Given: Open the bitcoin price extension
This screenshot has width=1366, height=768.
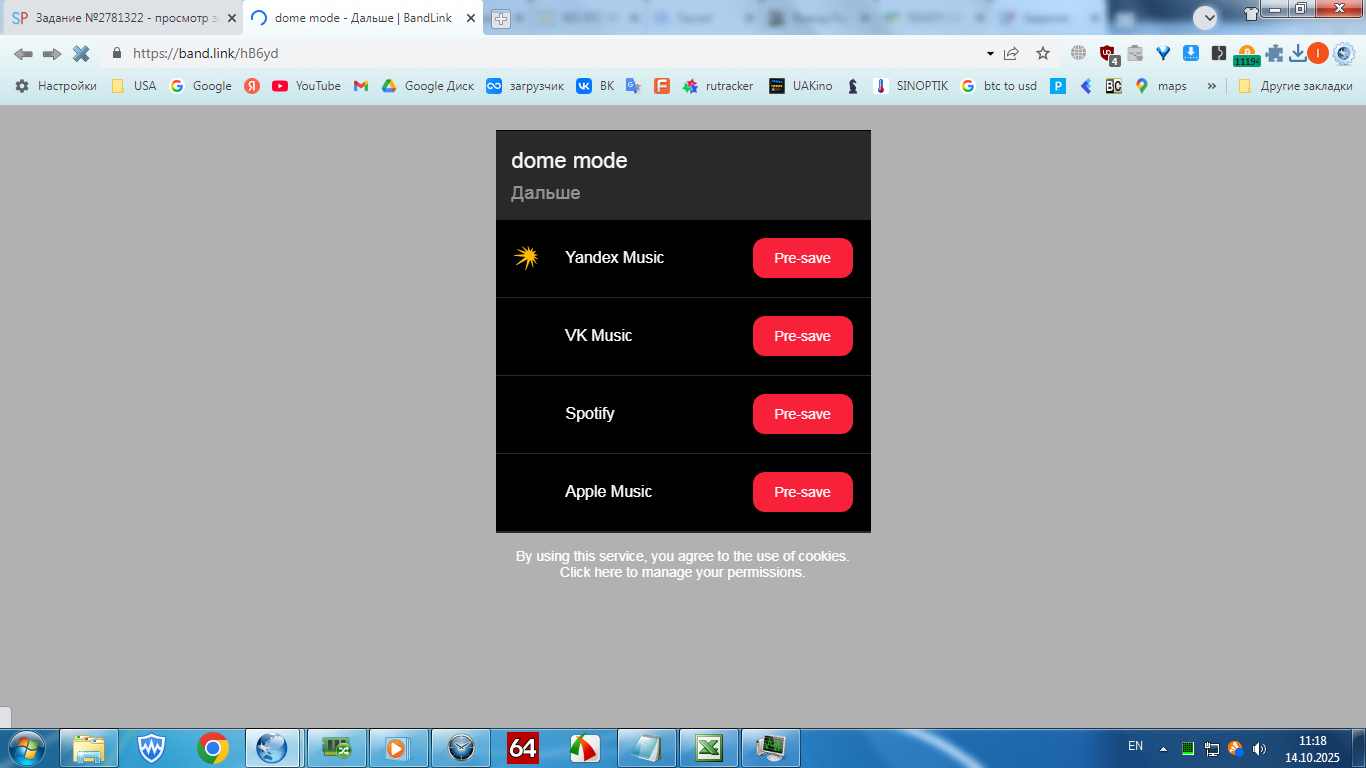Looking at the screenshot, I should (x=1247, y=55).
